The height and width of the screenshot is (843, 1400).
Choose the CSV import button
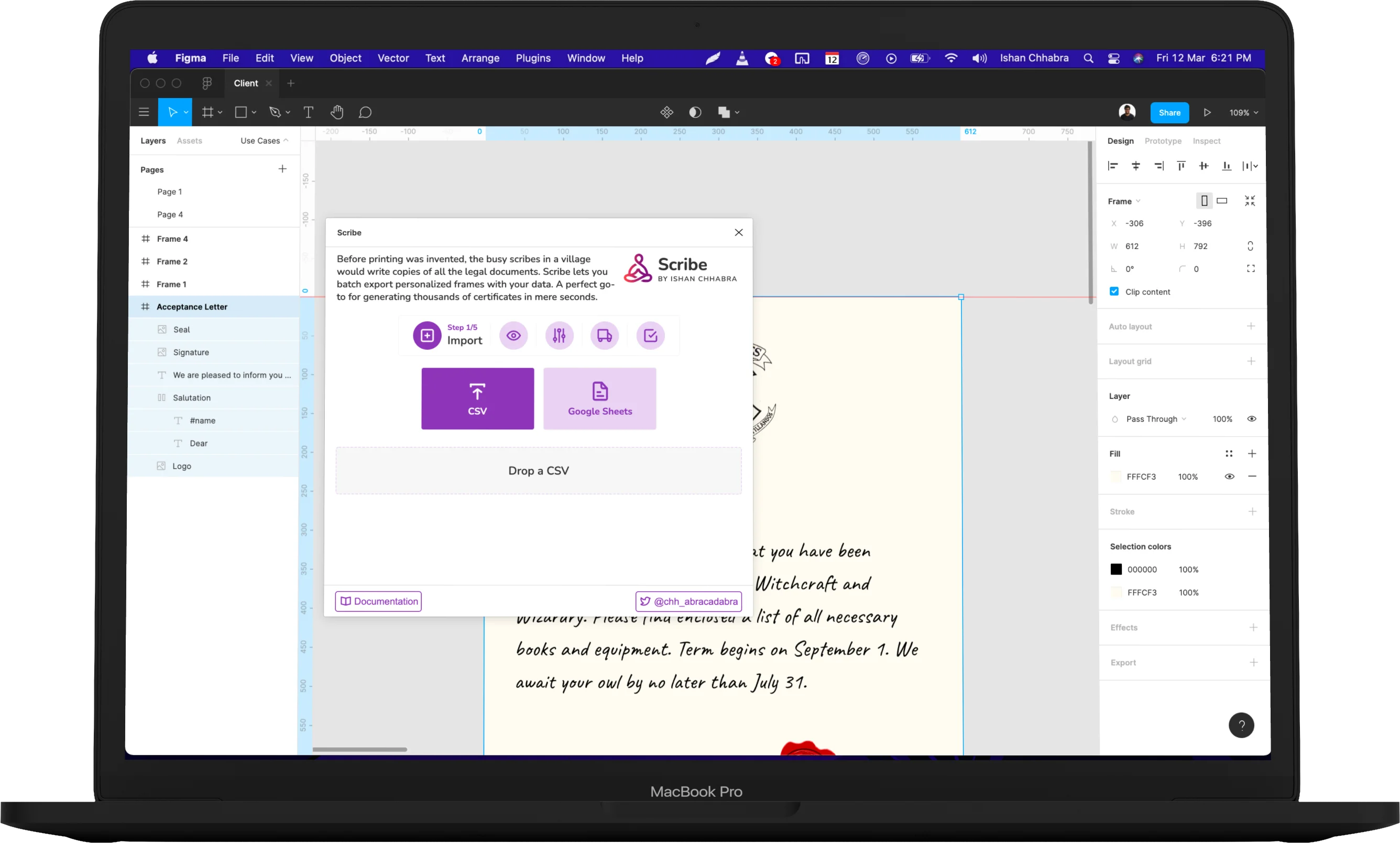[x=477, y=399]
